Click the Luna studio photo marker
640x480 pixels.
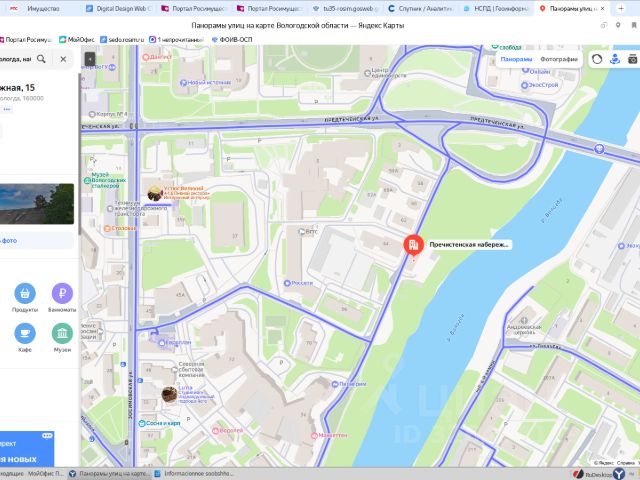169,395
